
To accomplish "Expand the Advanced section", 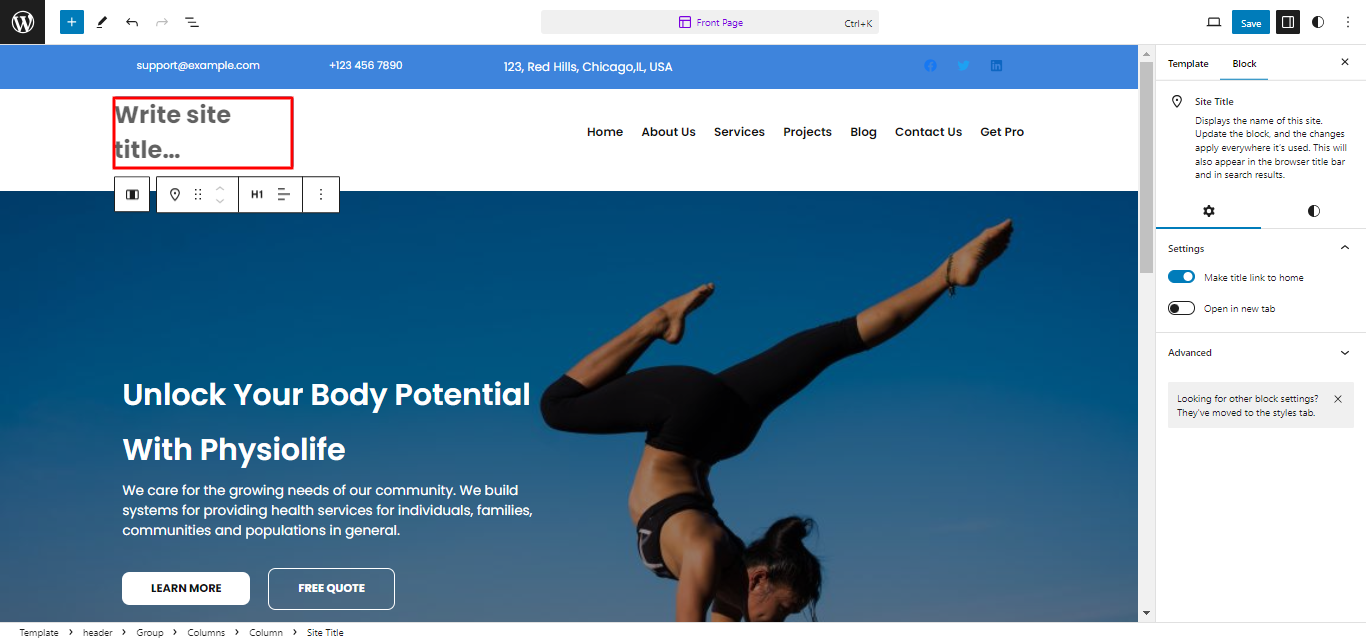I will click(1260, 353).
